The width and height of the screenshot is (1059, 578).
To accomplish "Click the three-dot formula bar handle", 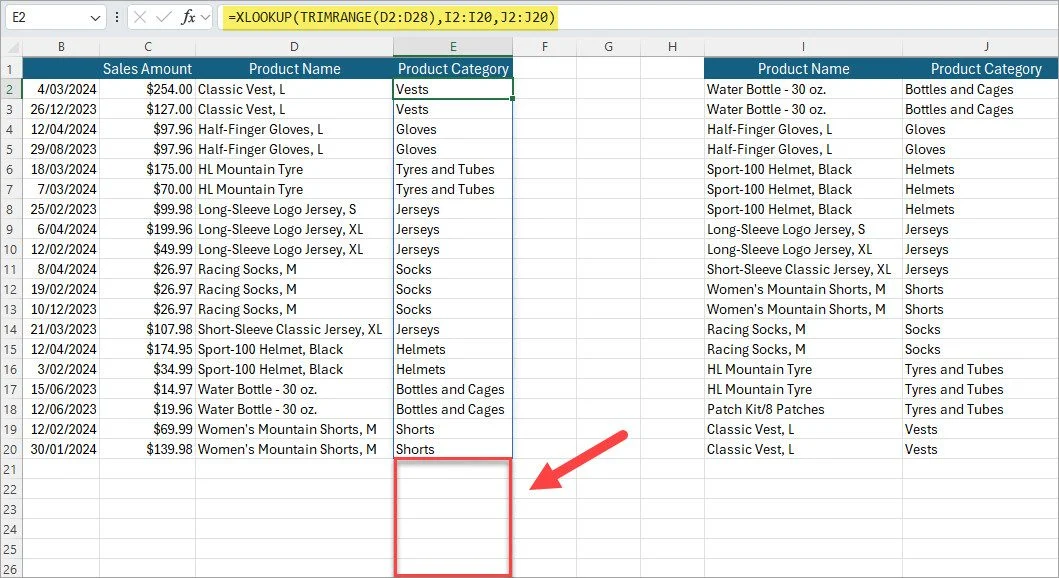I will coord(117,18).
